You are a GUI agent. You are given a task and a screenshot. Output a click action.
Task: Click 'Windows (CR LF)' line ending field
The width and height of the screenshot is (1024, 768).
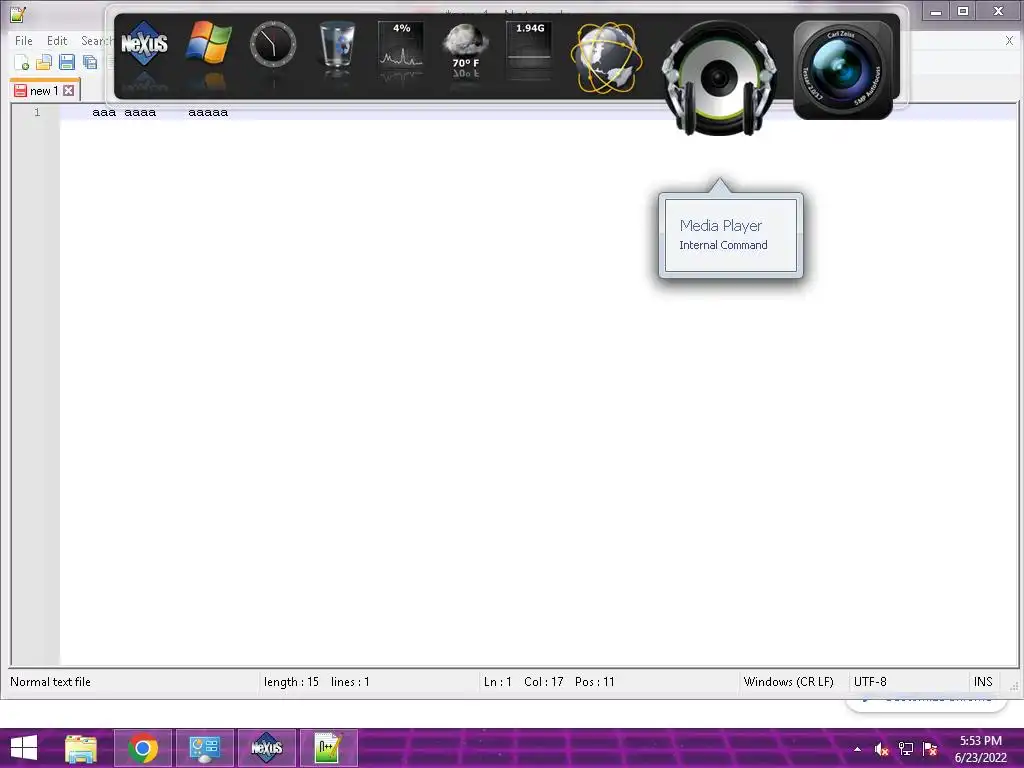pos(788,682)
